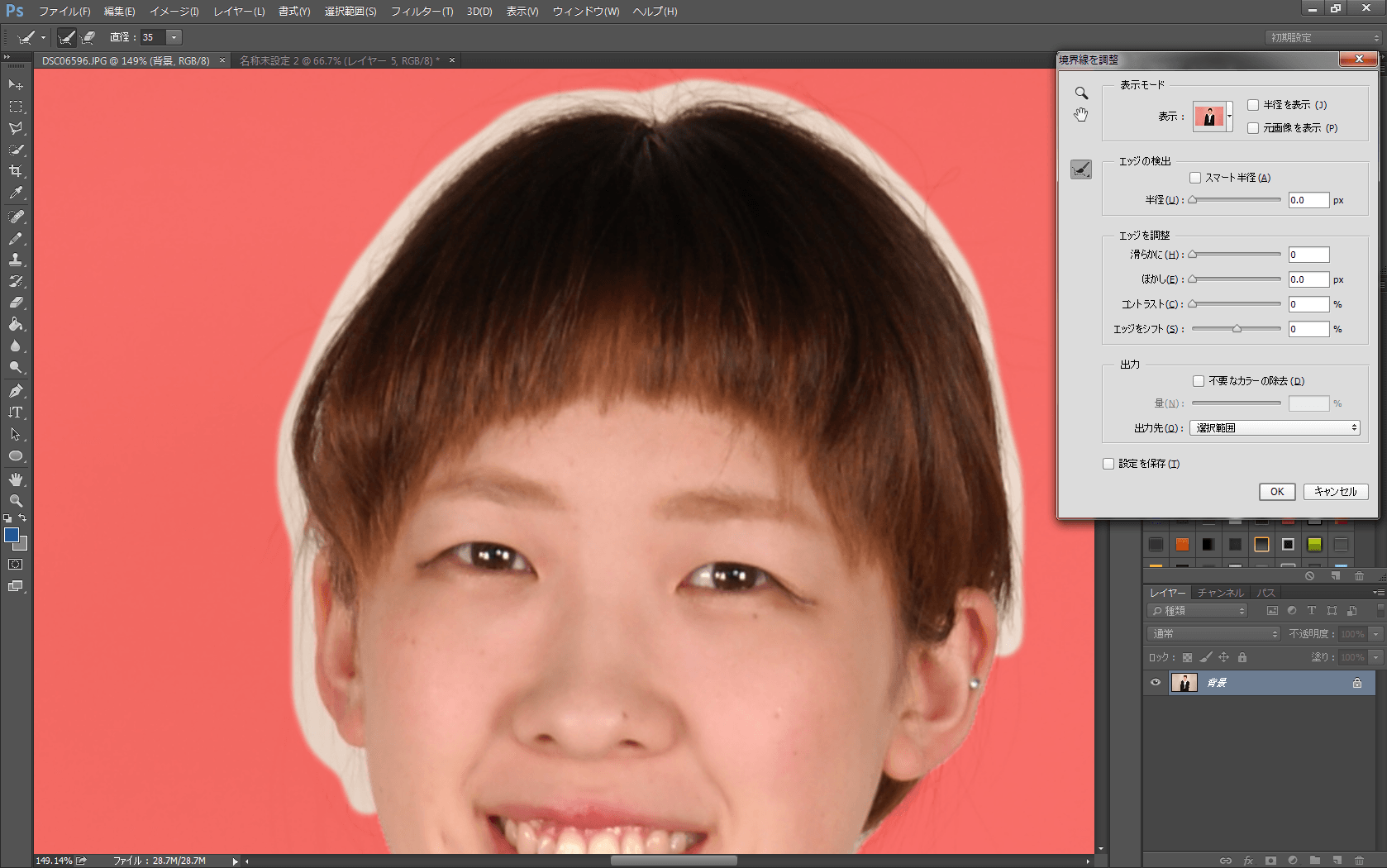The width and height of the screenshot is (1387, 868).
Task: Select the History Brush tool
Action: click(x=16, y=281)
